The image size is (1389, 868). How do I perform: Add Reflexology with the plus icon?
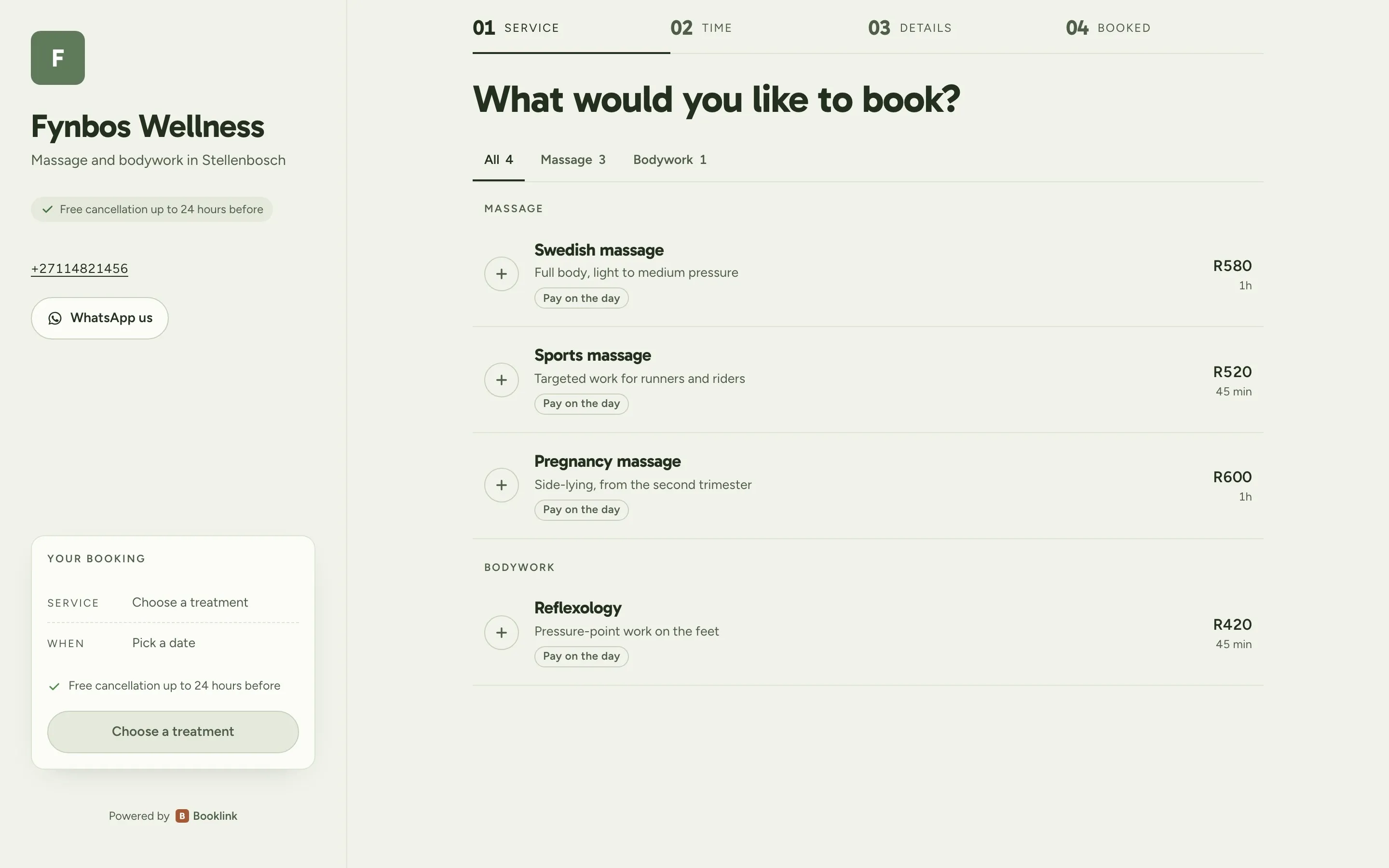pos(501,633)
